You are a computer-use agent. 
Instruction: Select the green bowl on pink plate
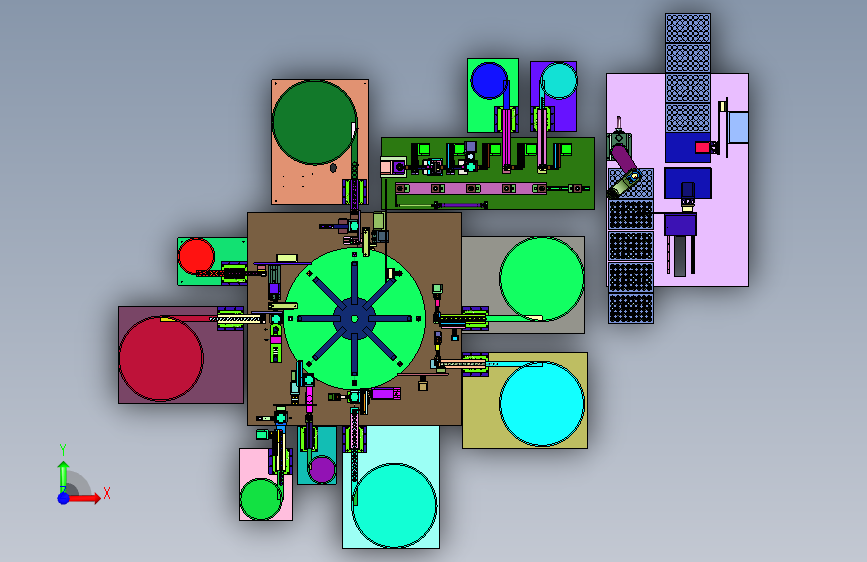pos(261,499)
